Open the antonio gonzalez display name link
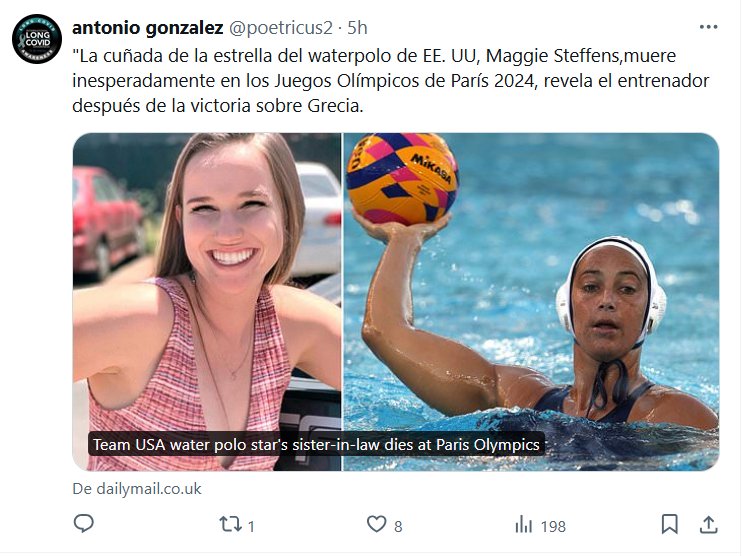The width and height of the screenshot is (742, 556). (x=147, y=27)
